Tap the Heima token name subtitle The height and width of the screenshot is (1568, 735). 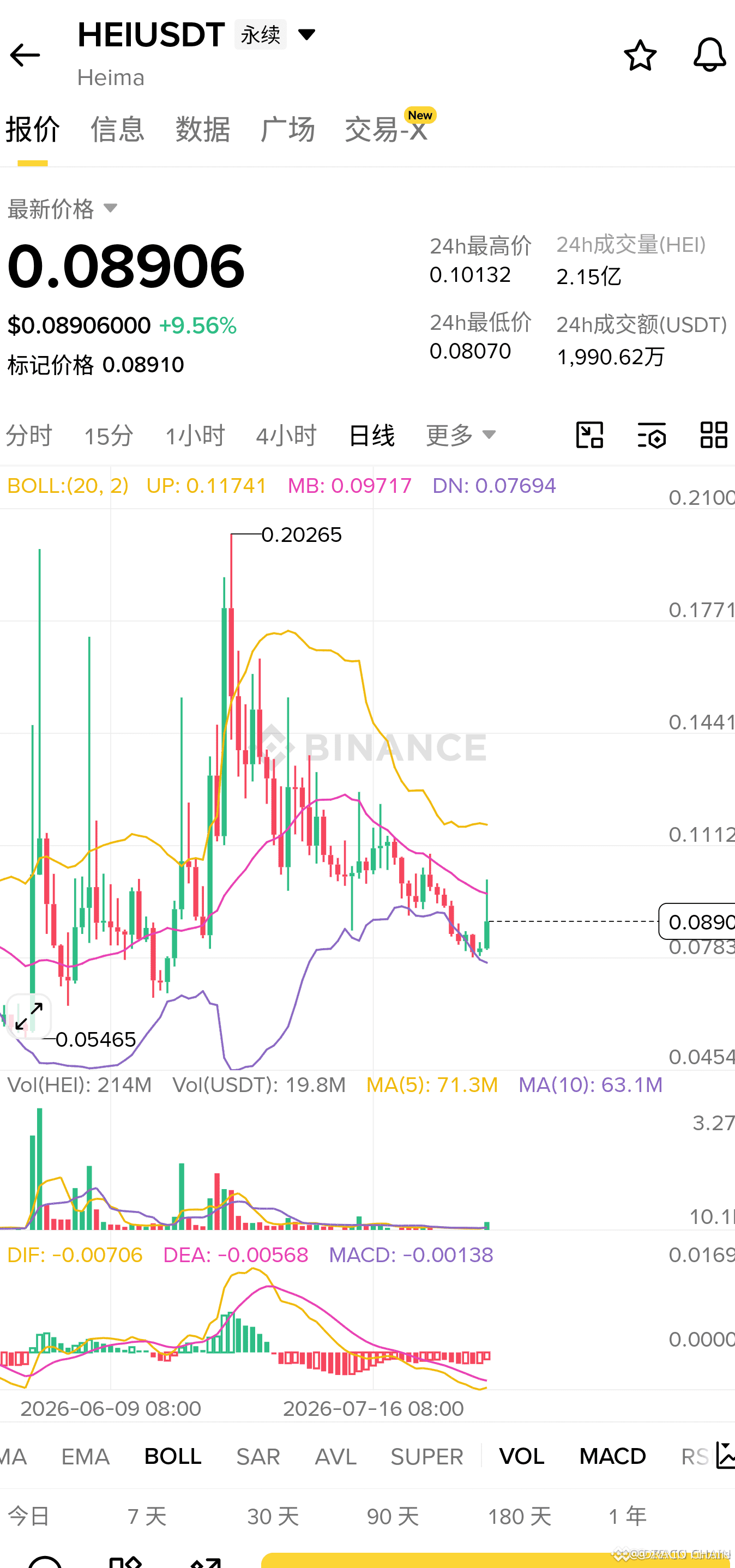(x=111, y=78)
